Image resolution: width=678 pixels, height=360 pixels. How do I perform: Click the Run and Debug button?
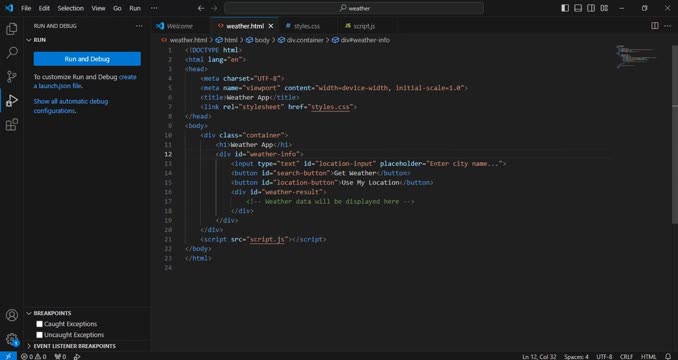[87, 59]
